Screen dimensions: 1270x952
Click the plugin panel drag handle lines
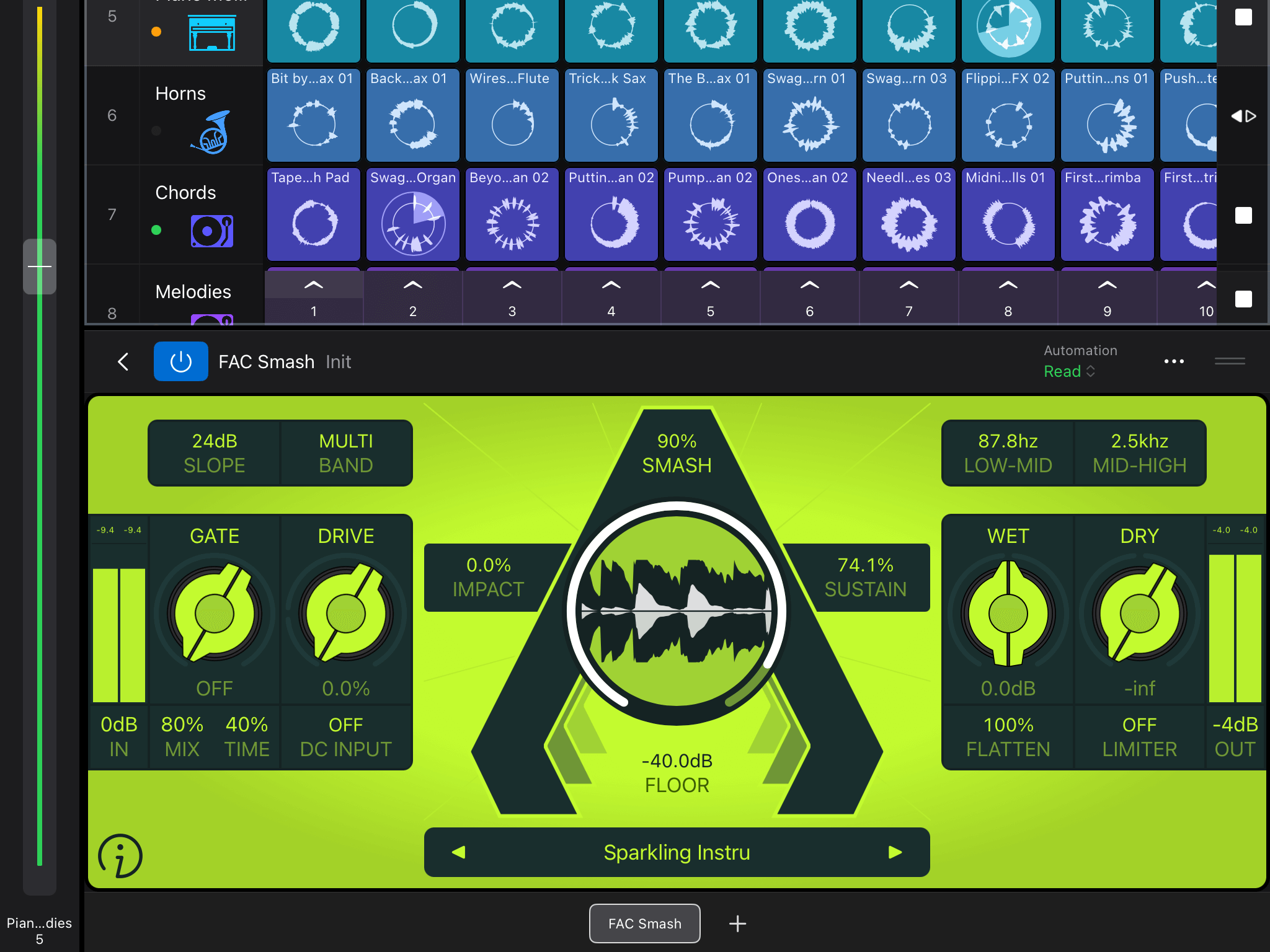[x=1230, y=361]
